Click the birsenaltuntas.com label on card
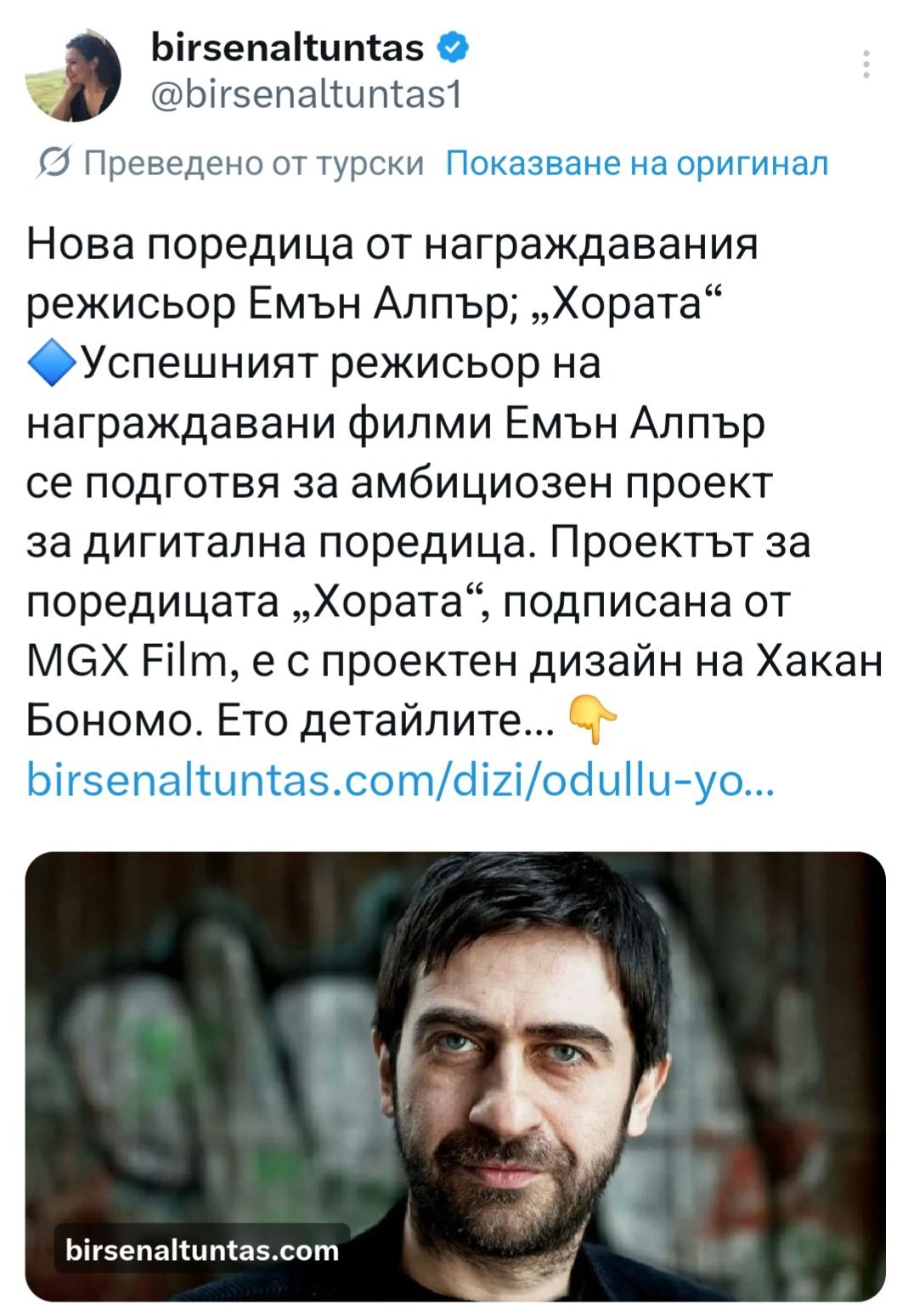 pos(202,1249)
